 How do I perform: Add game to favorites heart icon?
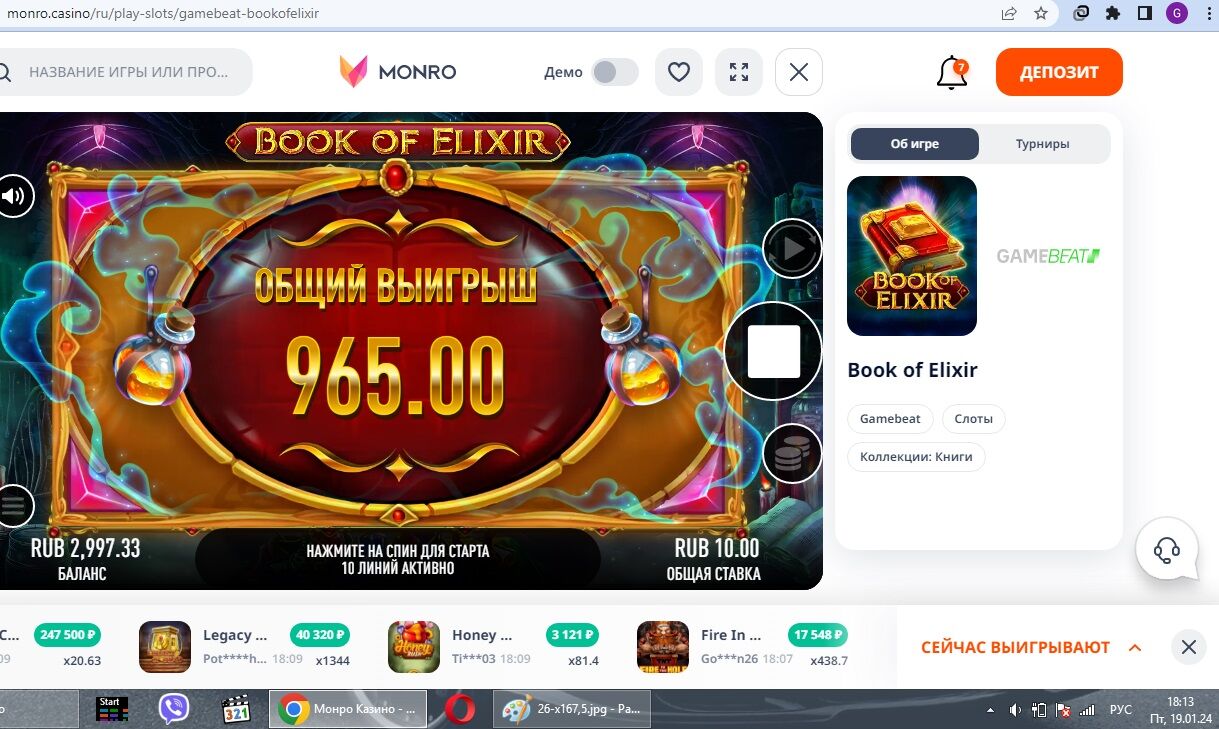pyautogui.click(x=679, y=72)
